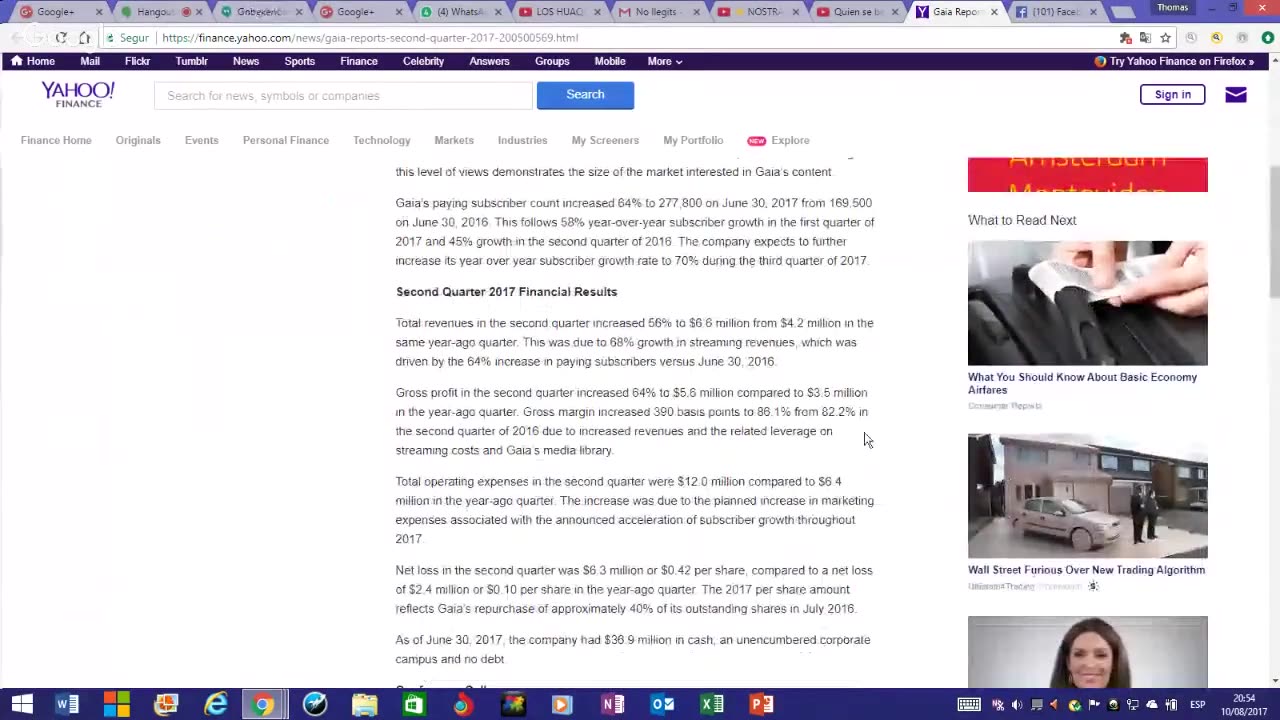Open the Events section
Image resolution: width=1280 pixels, height=720 pixels.
[201, 140]
